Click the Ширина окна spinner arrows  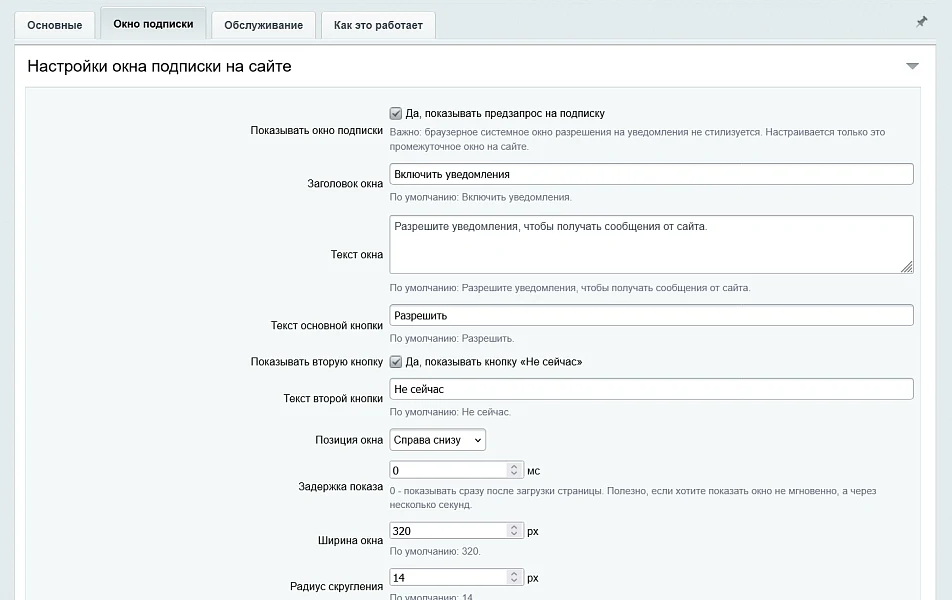pos(514,531)
